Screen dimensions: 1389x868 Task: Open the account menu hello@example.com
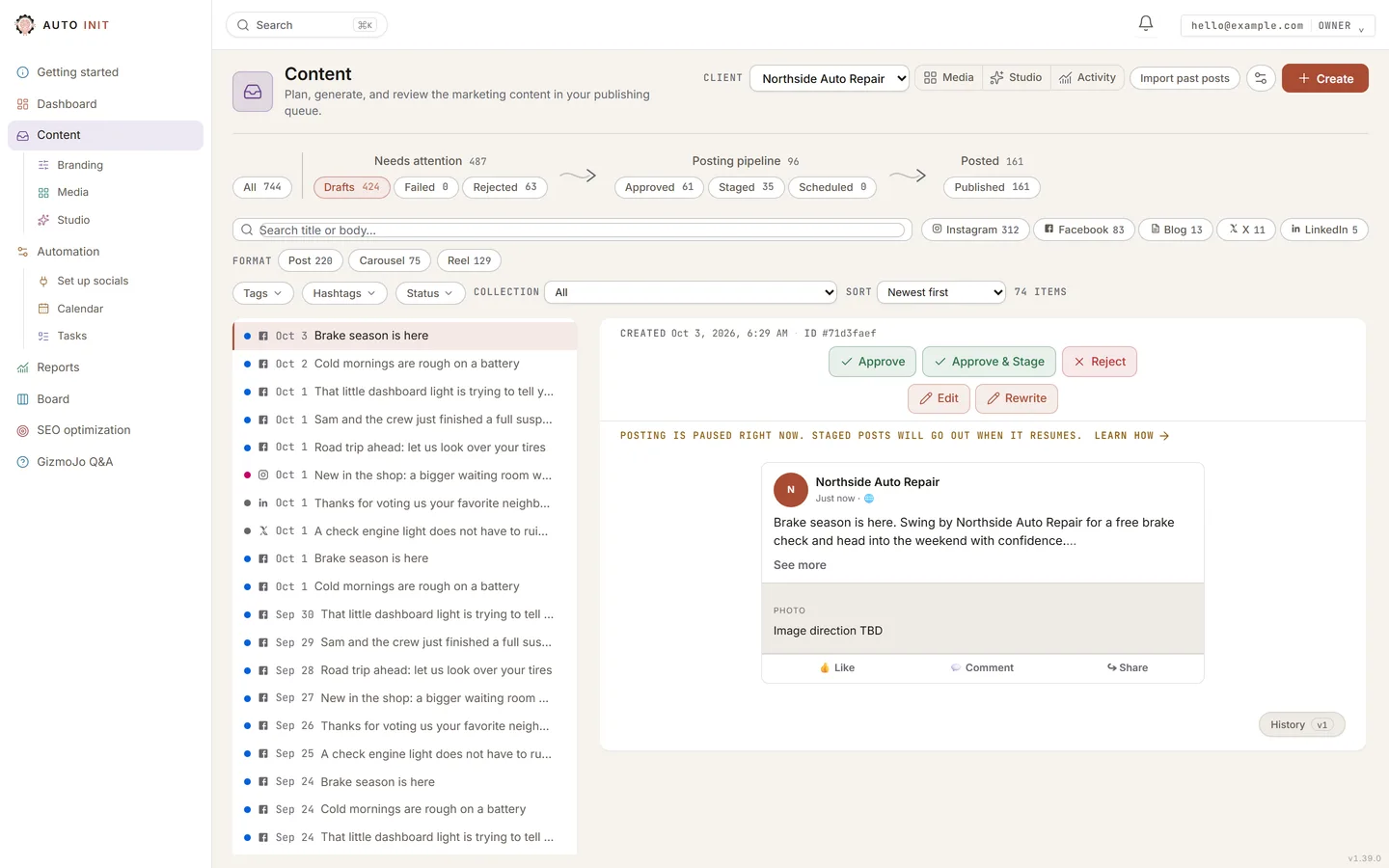1277,25
